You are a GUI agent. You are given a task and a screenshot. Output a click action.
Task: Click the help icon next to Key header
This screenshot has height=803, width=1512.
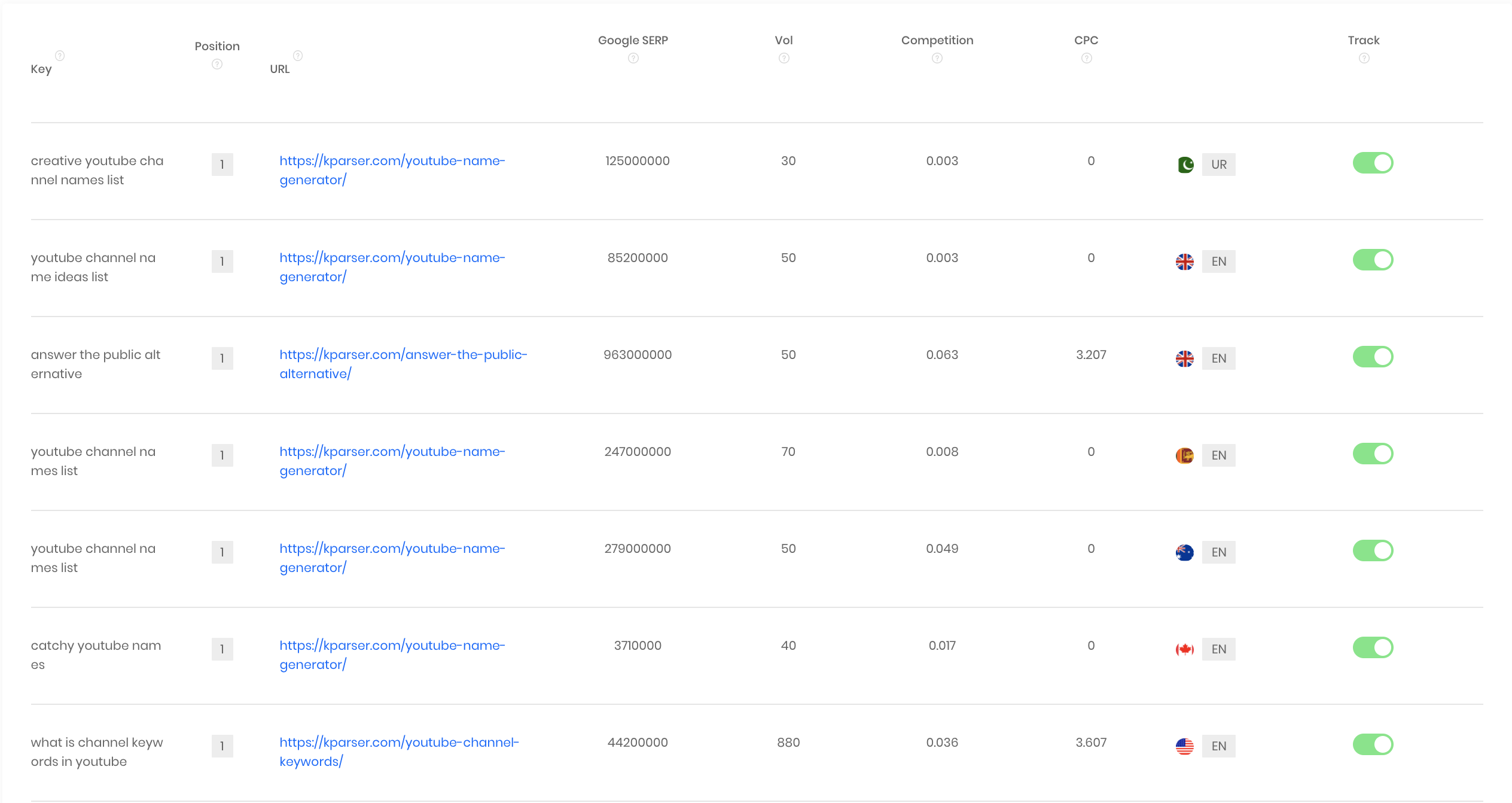point(60,56)
